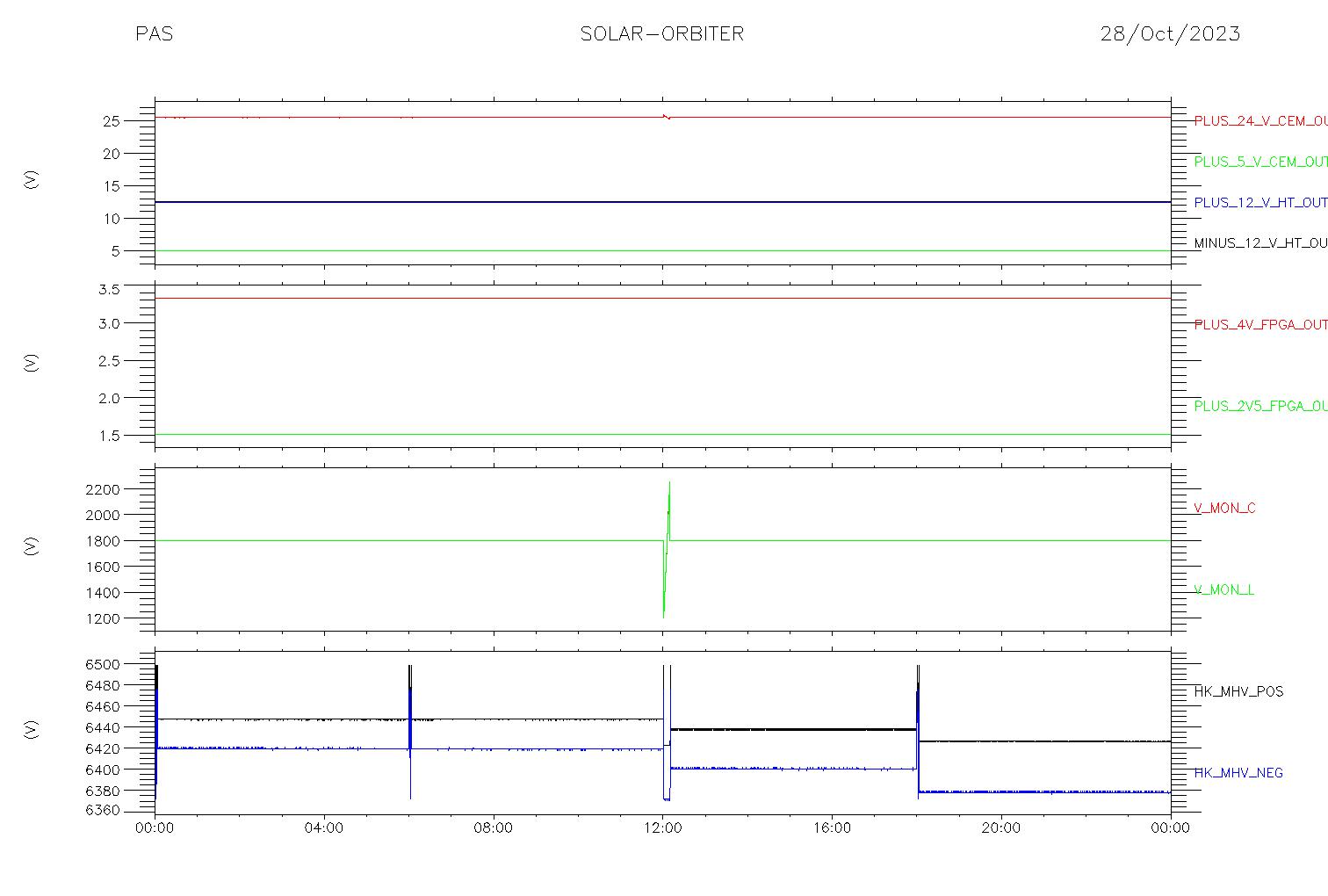The width and height of the screenshot is (1328, 896).
Task: Select the PLUS_24_V_CEM_OUT legend label
Action: (1260, 121)
